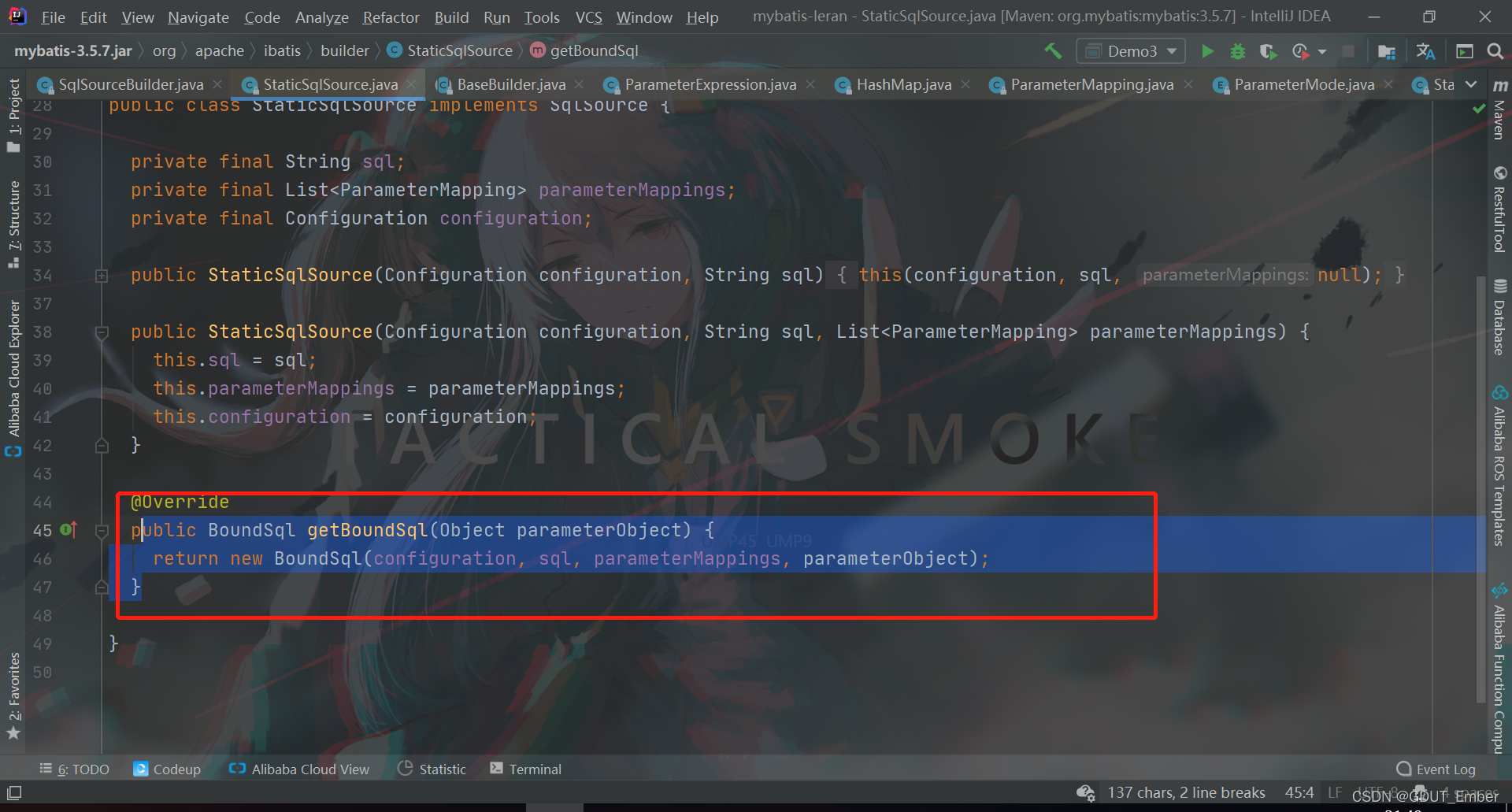1512x812 pixels.
Task: Expand folded constructor at line 34
Action: tap(102, 276)
